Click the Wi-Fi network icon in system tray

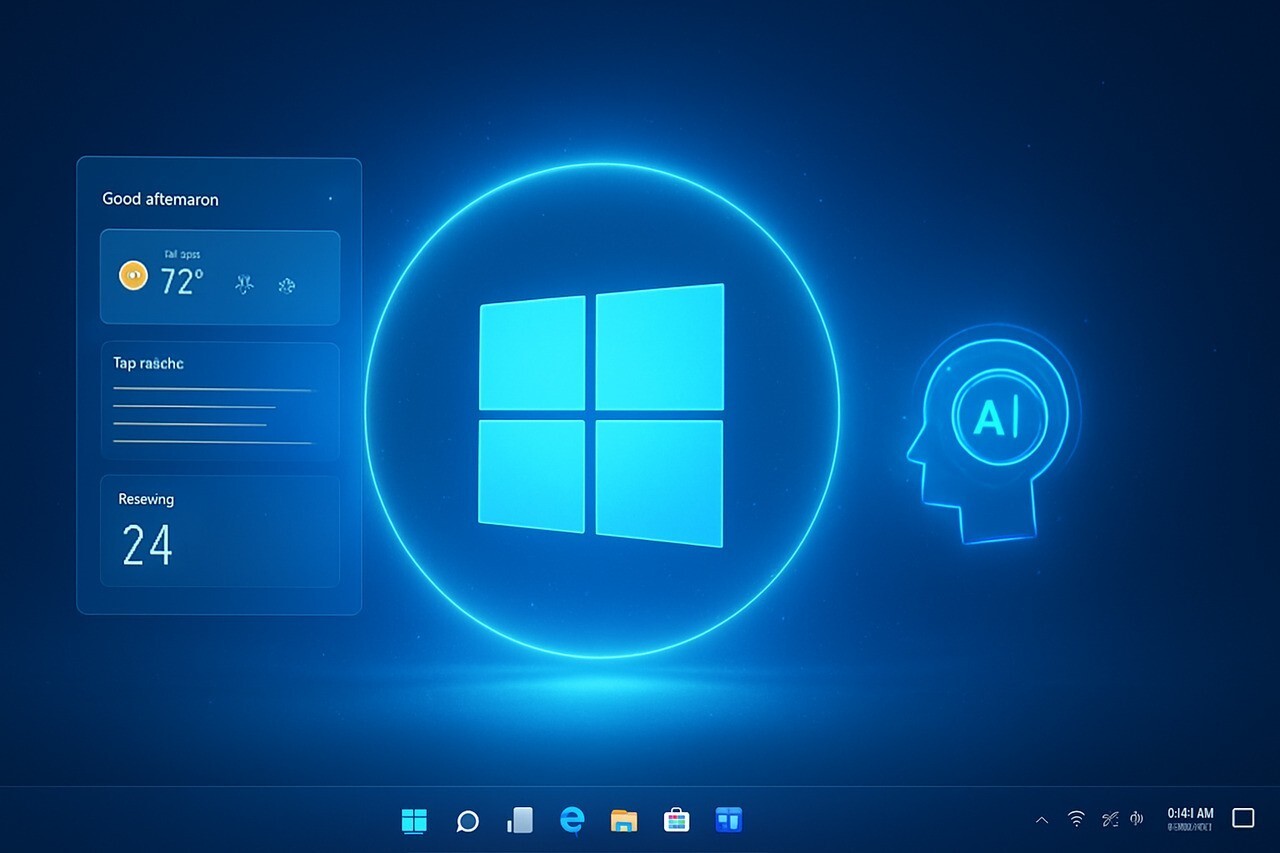point(1076,819)
